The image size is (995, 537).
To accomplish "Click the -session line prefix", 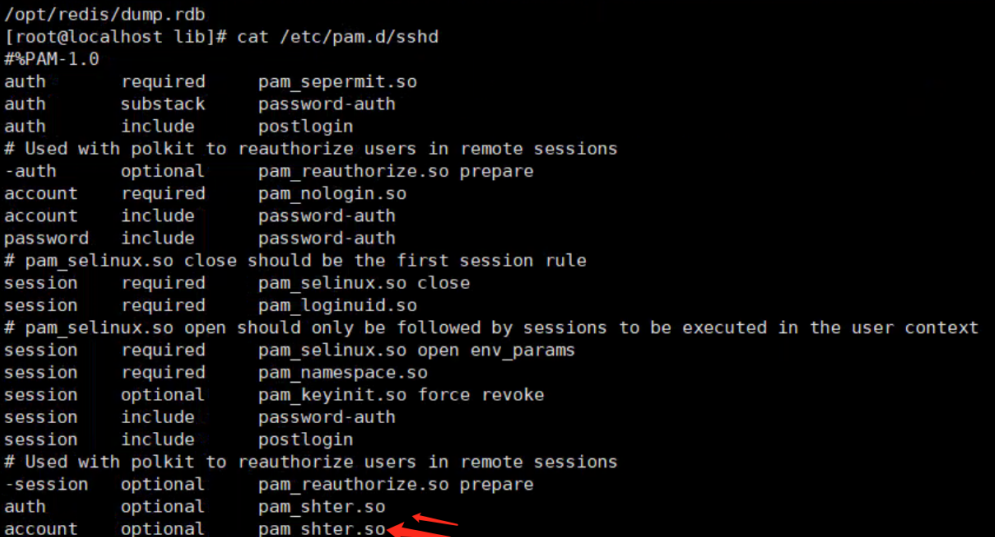I will (46, 484).
